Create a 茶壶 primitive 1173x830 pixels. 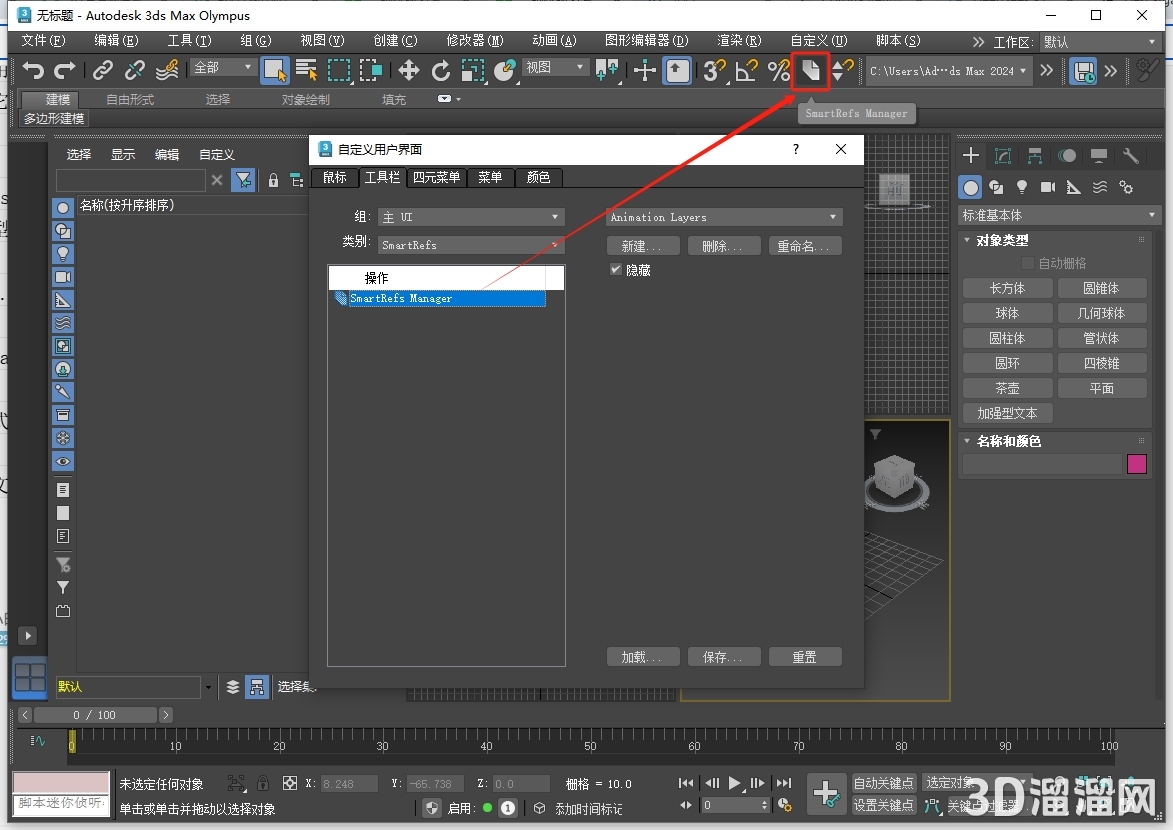[1008, 388]
